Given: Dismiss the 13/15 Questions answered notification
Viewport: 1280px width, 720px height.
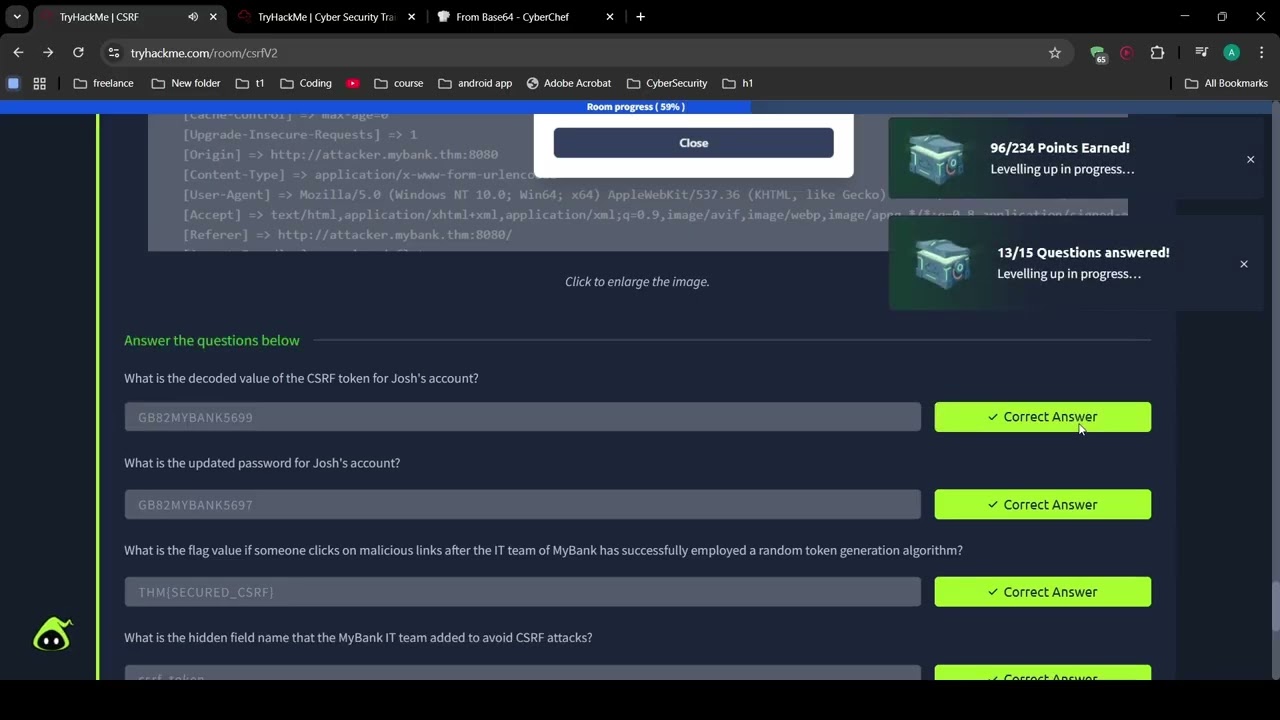Looking at the screenshot, I should tap(1244, 264).
